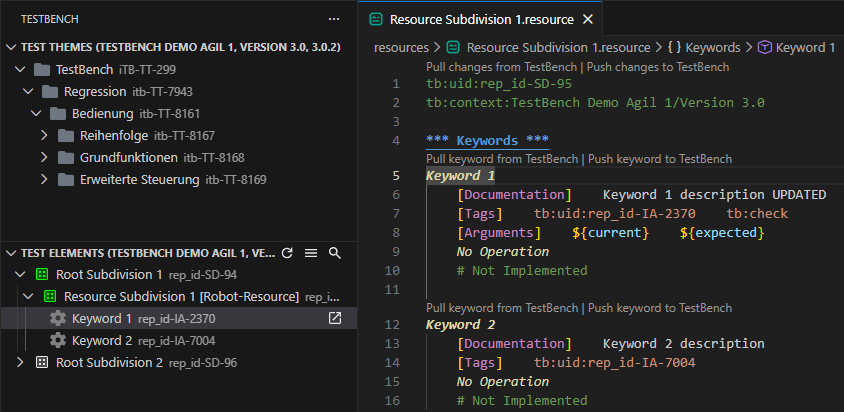844x412 pixels.
Task: Click the '${expected}' variable
Action: 722,233
